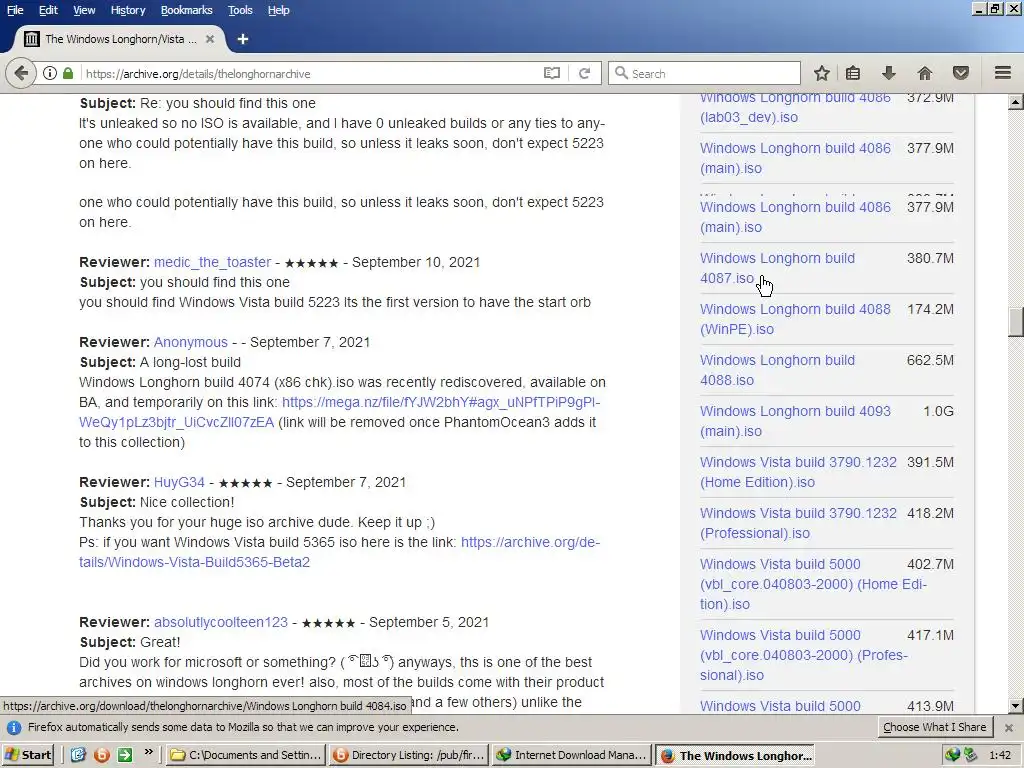Download Vista build 3790.1232 (Home Edition).iso
Screen dimensions: 1024x768
(798, 472)
